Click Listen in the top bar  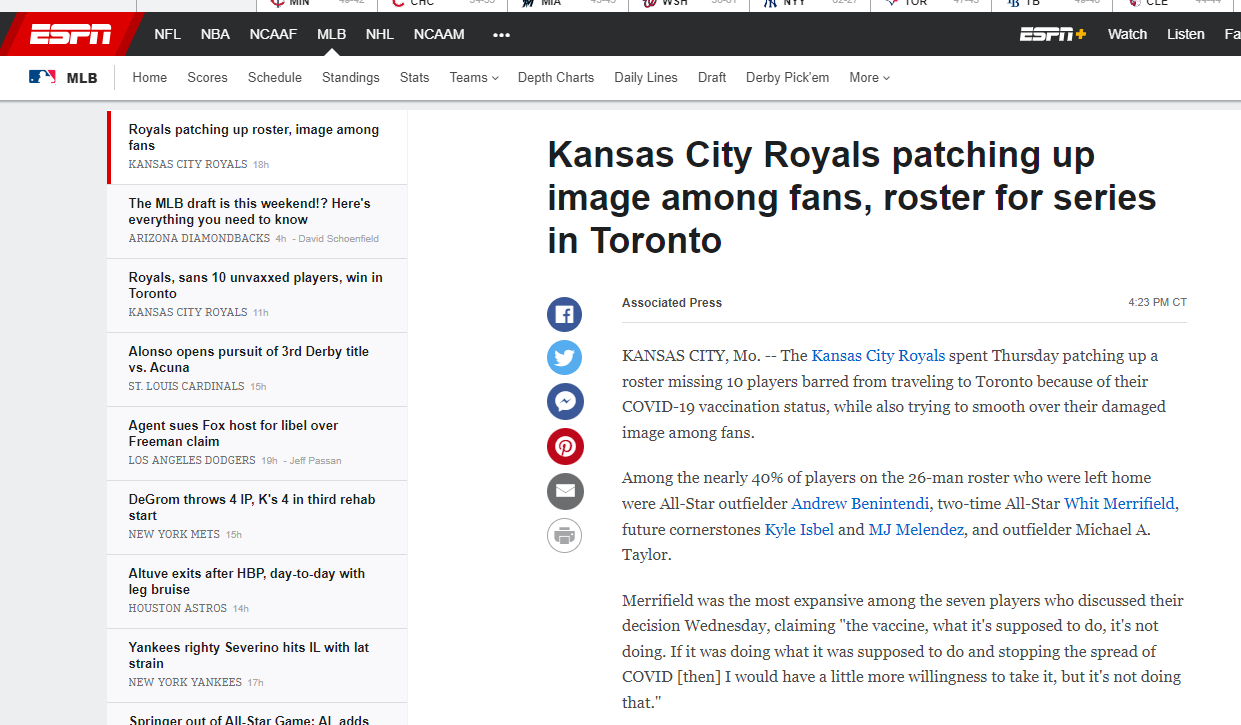1186,34
